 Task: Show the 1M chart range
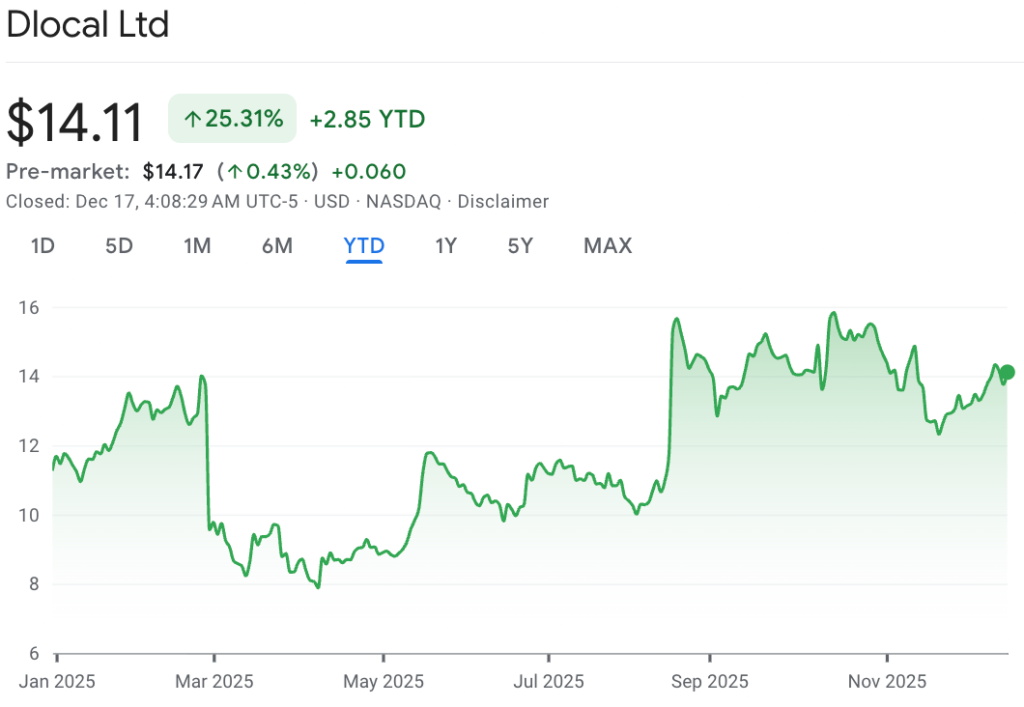coord(197,245)
